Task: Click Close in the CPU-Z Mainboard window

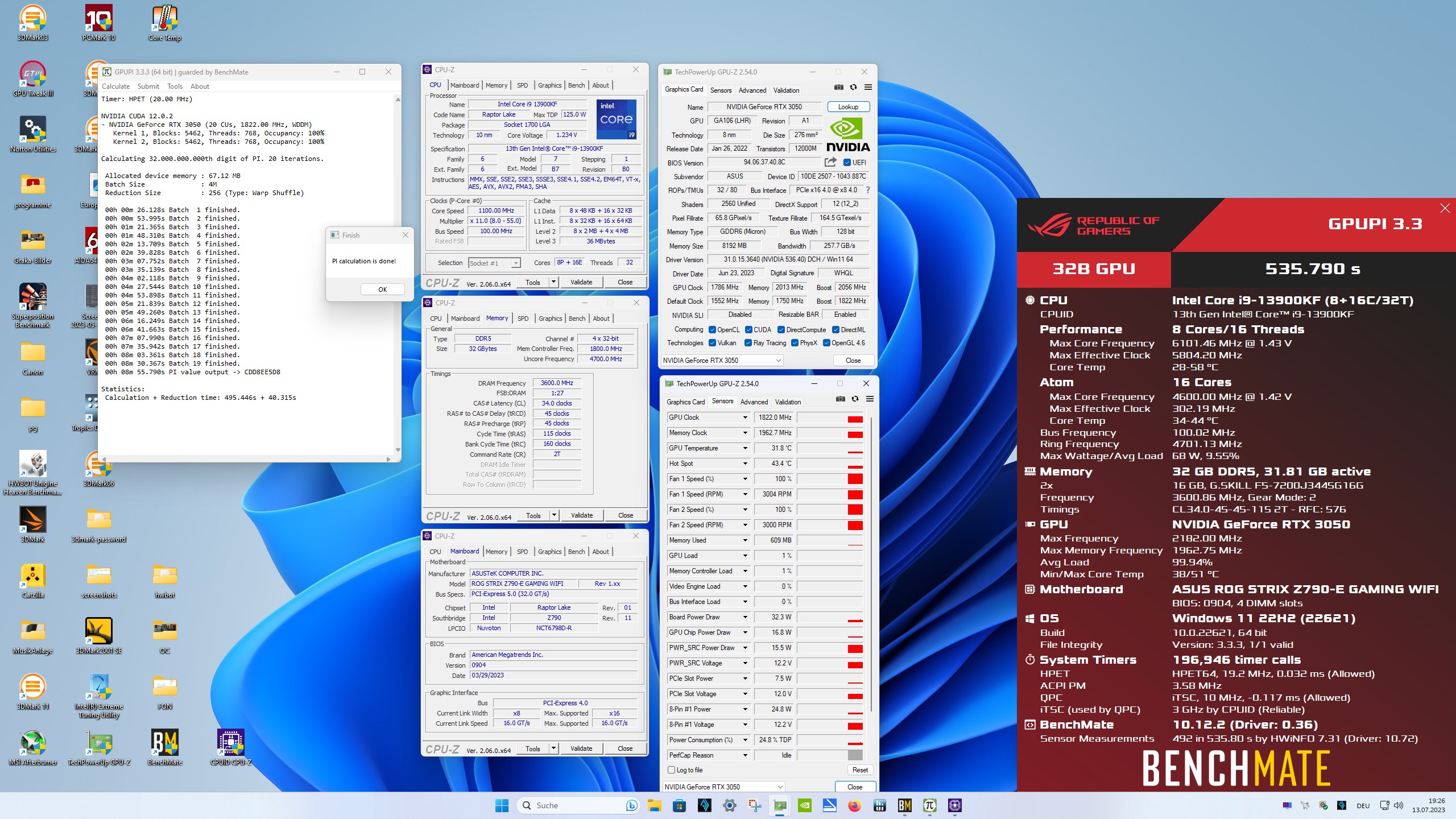Action: point(625,748)
